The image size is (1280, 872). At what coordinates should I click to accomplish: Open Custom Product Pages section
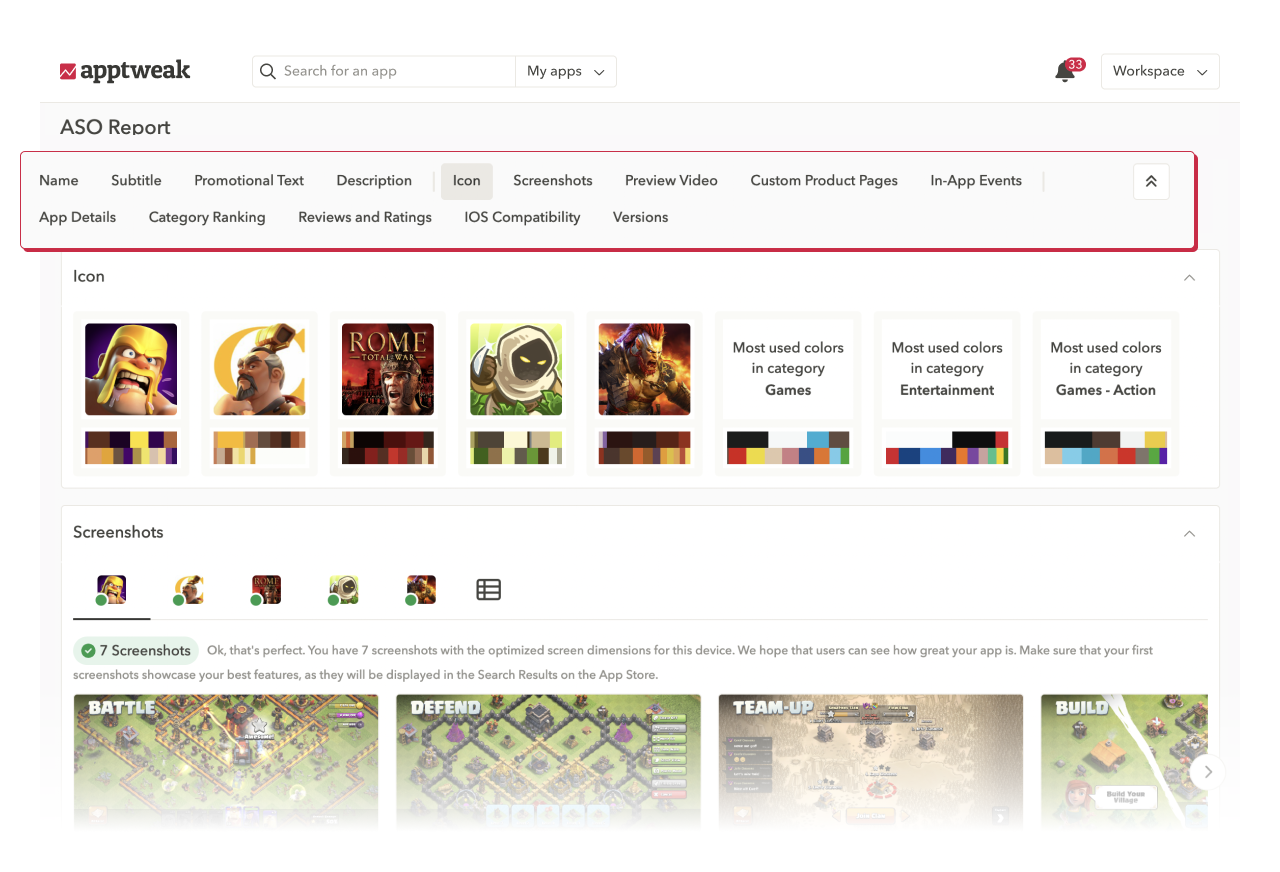pos(824,181)
